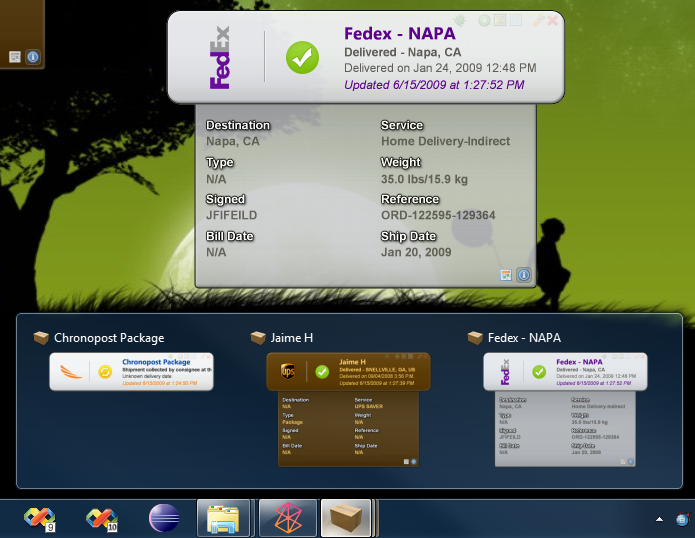Screen dimensions: 695x538
Task: Open the table grid icon on FedEx widget
Action: click(515, 20)
